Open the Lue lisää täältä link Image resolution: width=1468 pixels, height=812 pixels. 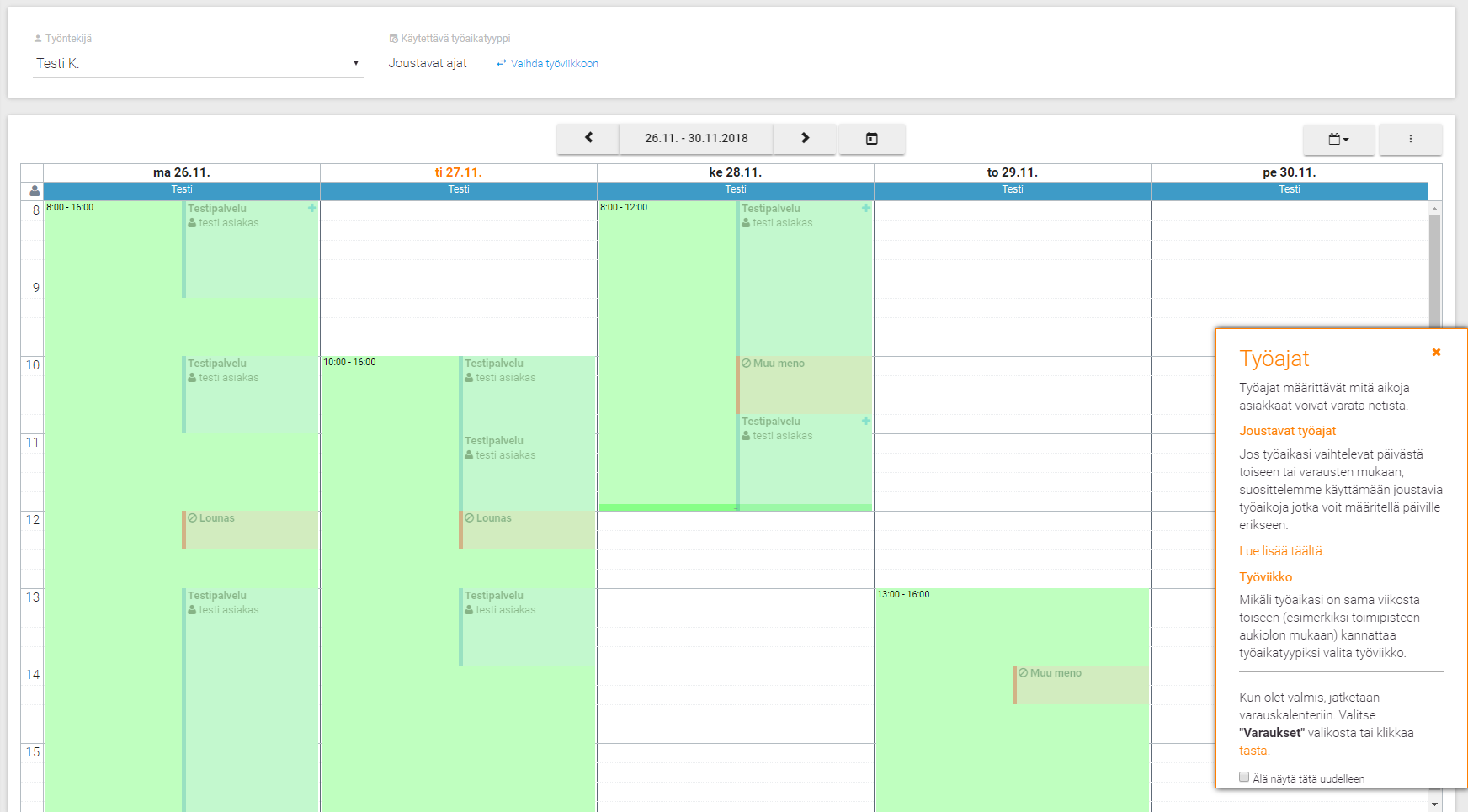point(1281,551)
